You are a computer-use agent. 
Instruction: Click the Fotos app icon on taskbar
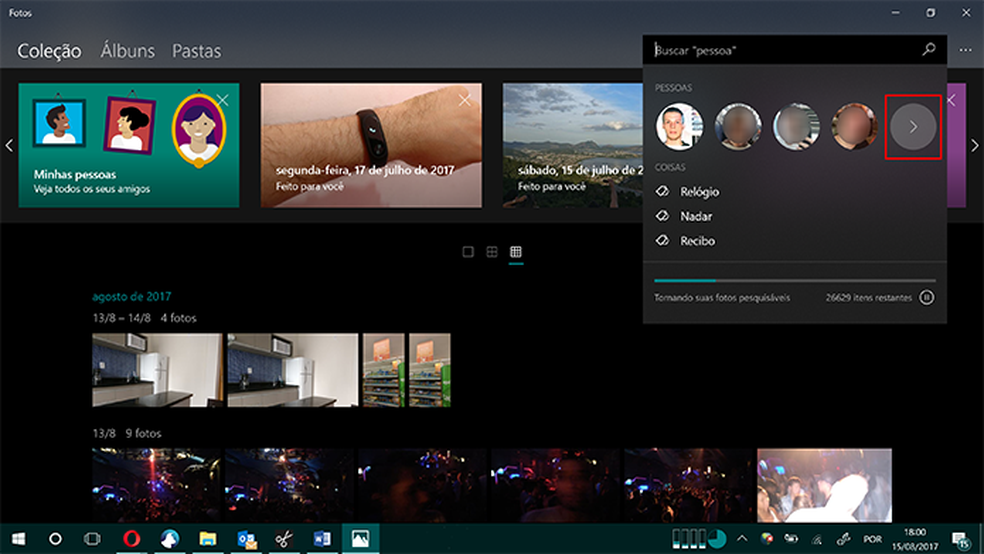[360, 539]
